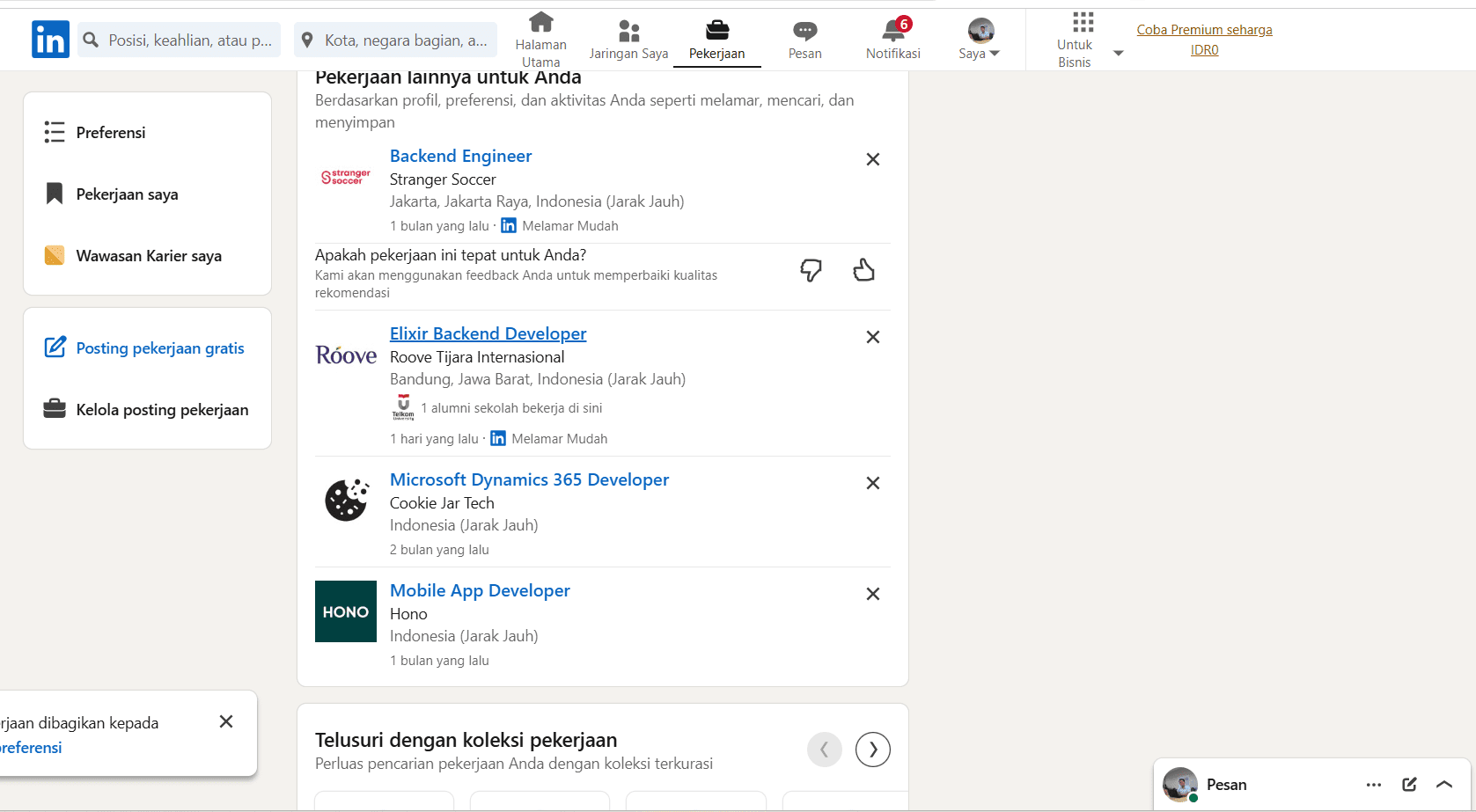
Task: Focus the location search field
Action: click(x=396, y=40)
